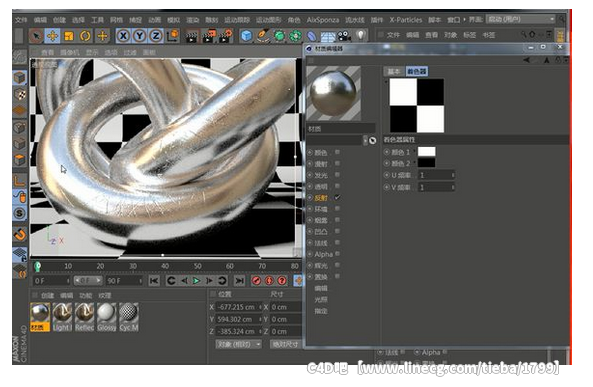Select the live selection arrow tool
Image resolution: width=593 pixels, height=387 pixels.
pos(36,36)
